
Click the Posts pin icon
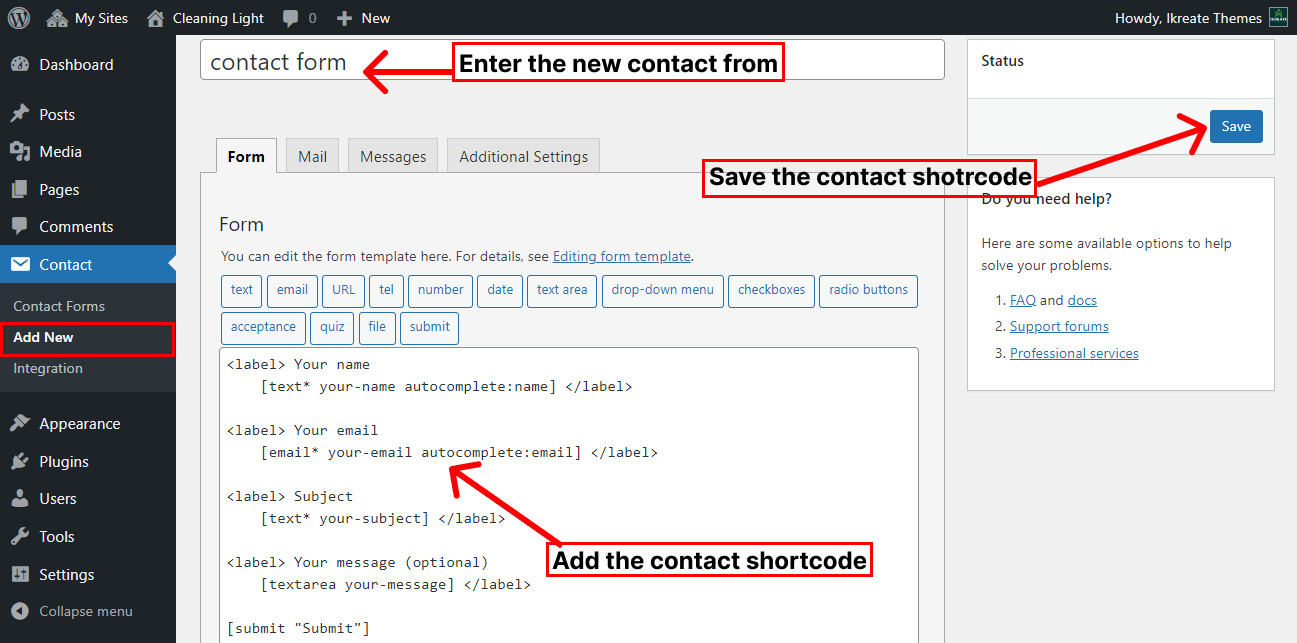pyautogui.click(x=20, y=114)
